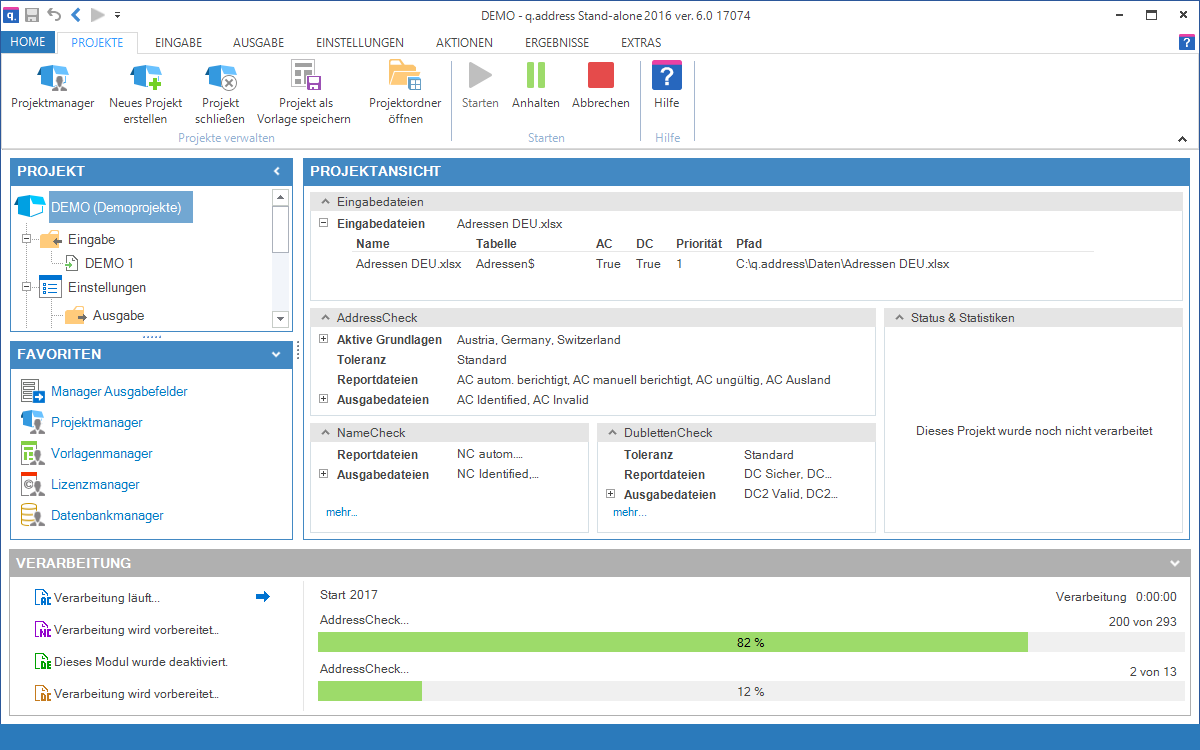Pause processing using Anhalten
Screen dimensions: 1200x750
point(536,86)
